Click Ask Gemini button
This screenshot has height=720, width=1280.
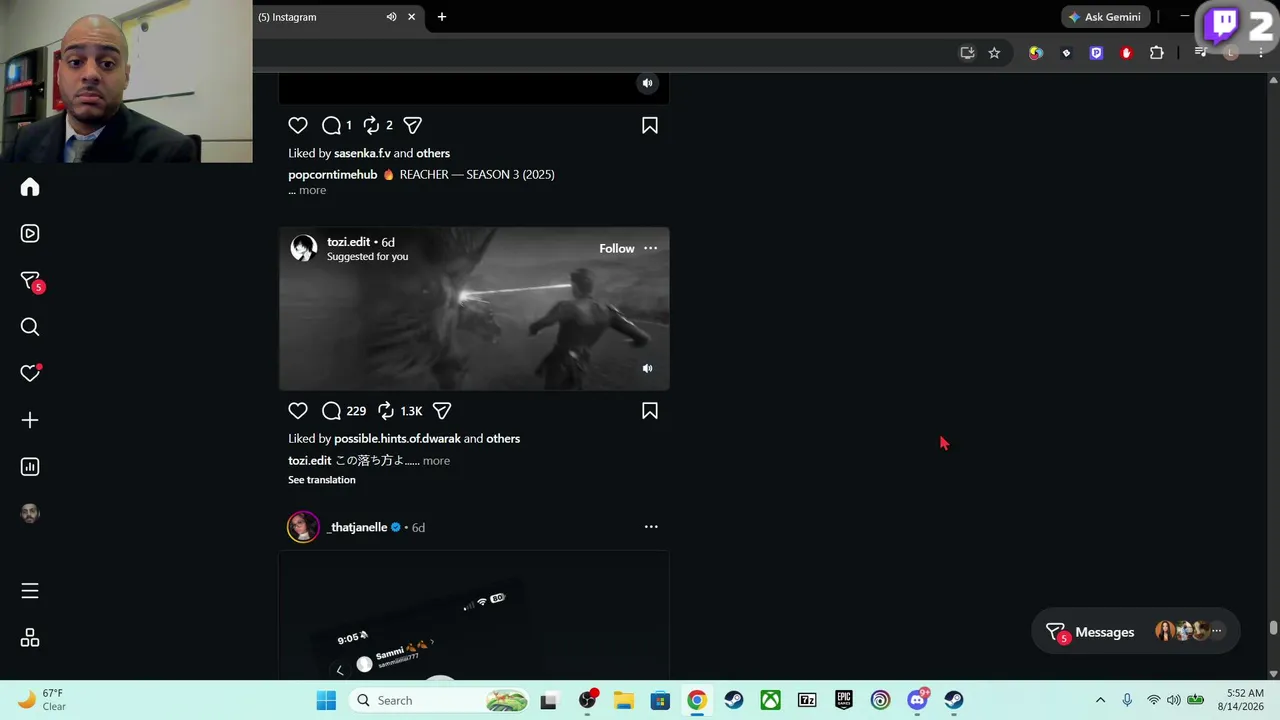tap(1106, 17)
